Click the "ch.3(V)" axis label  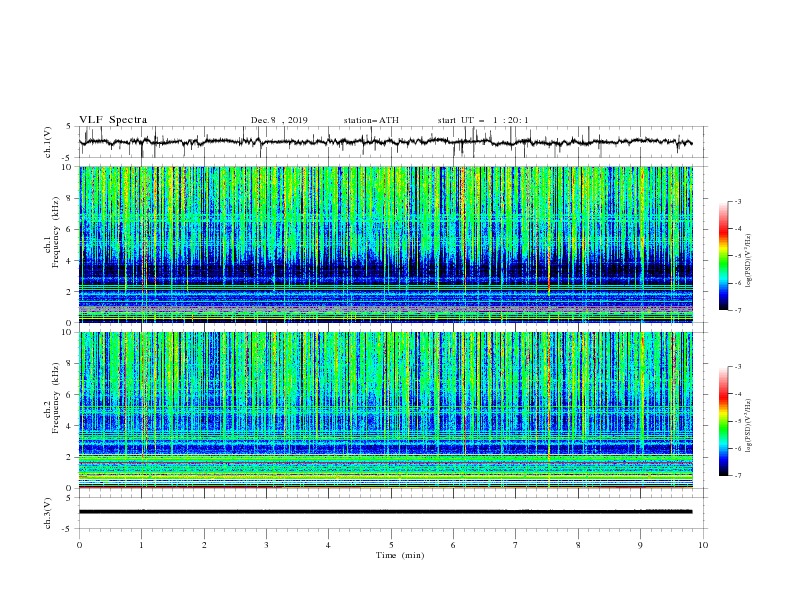coord(48,513)
